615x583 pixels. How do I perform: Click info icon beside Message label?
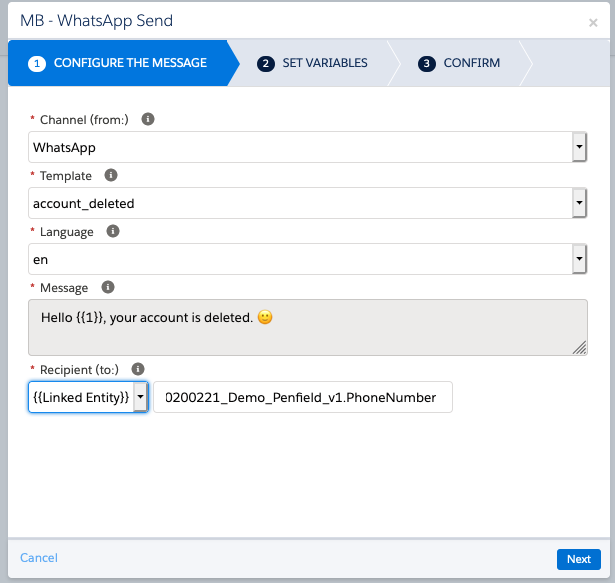coord(108,287)
